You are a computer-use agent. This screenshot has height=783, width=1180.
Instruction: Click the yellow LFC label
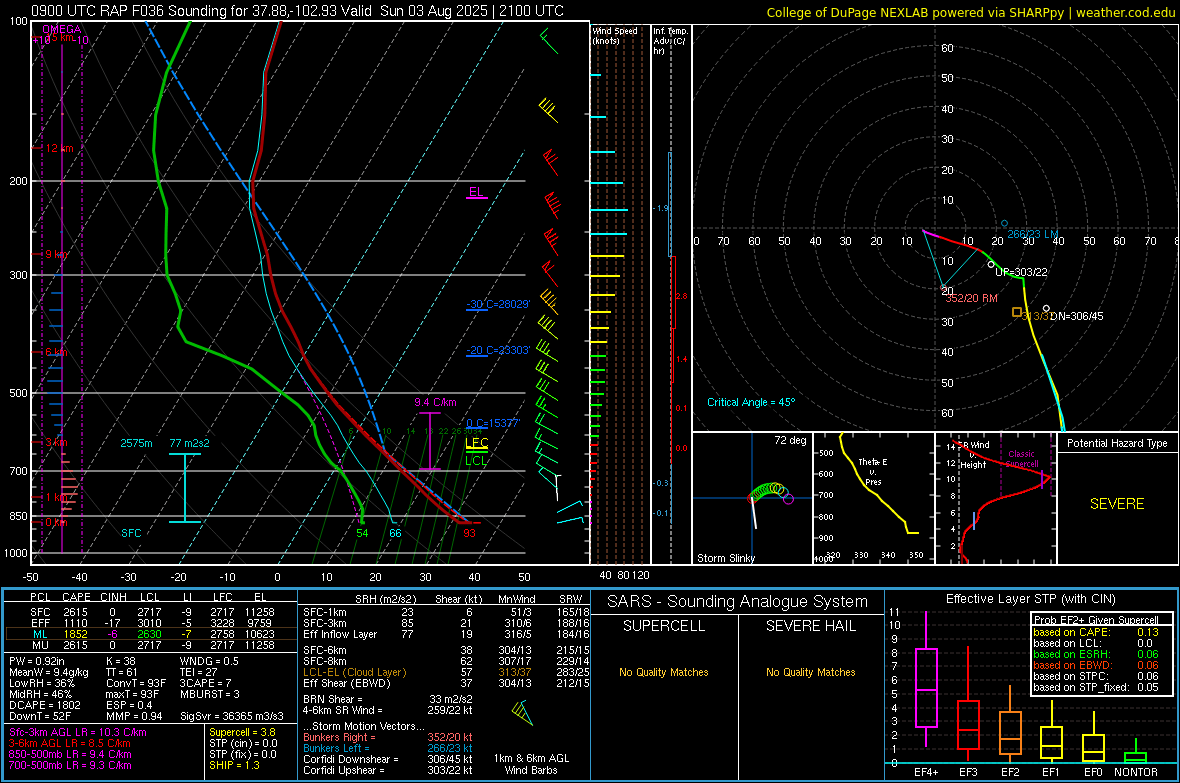click(476, 443)
